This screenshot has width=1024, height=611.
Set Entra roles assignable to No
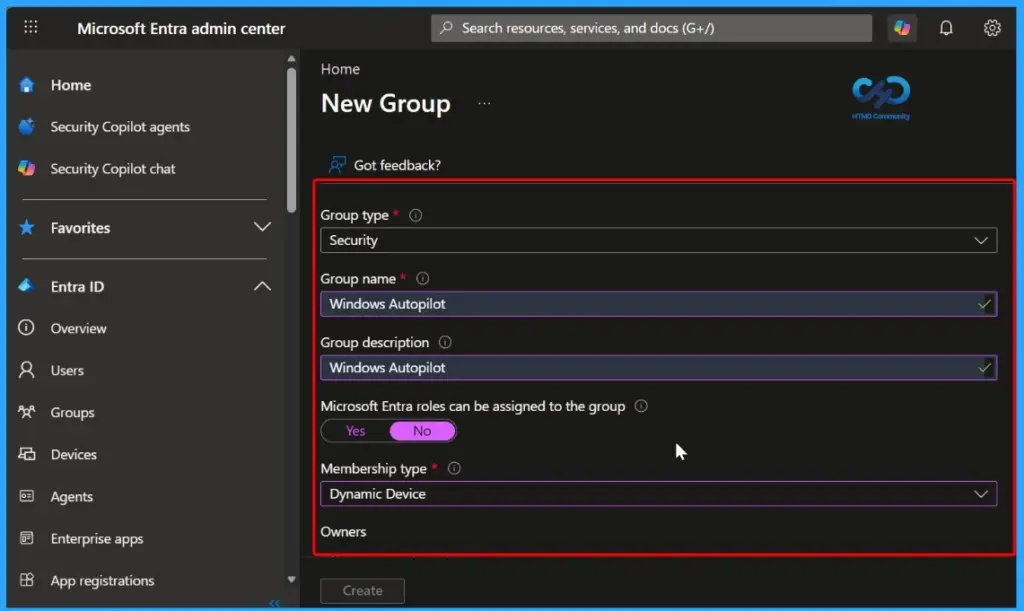tap(422, 431)
